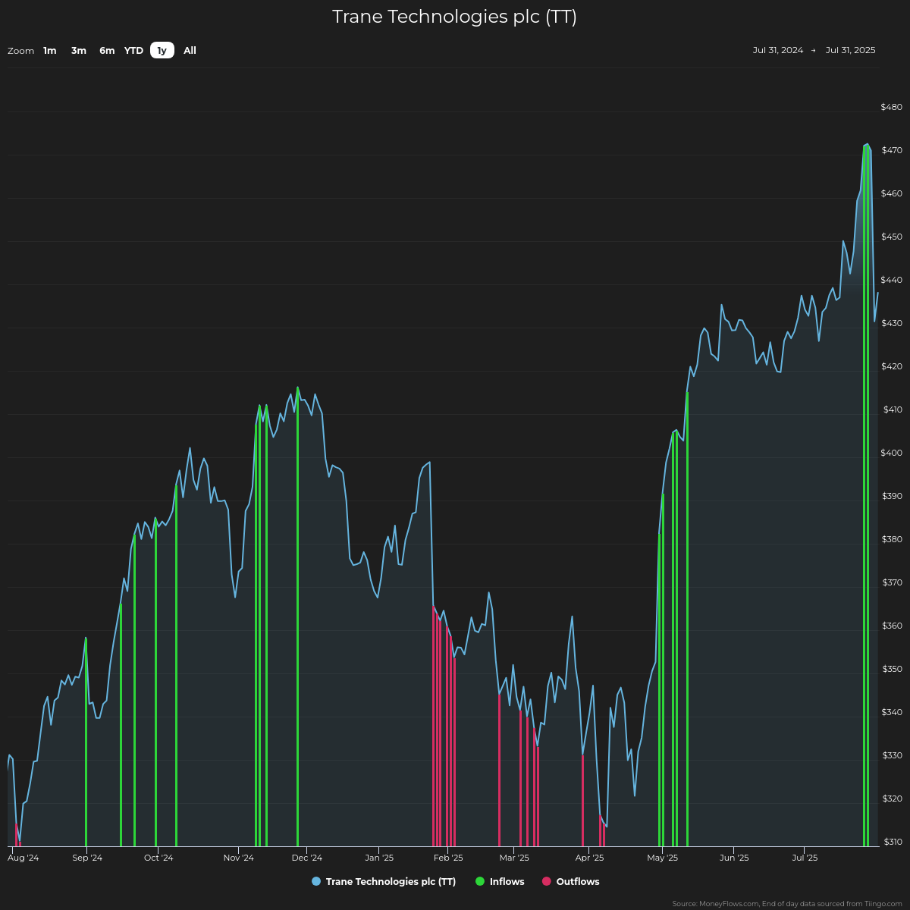Click the chart title Trane Technologies plc (TT)

454,17
